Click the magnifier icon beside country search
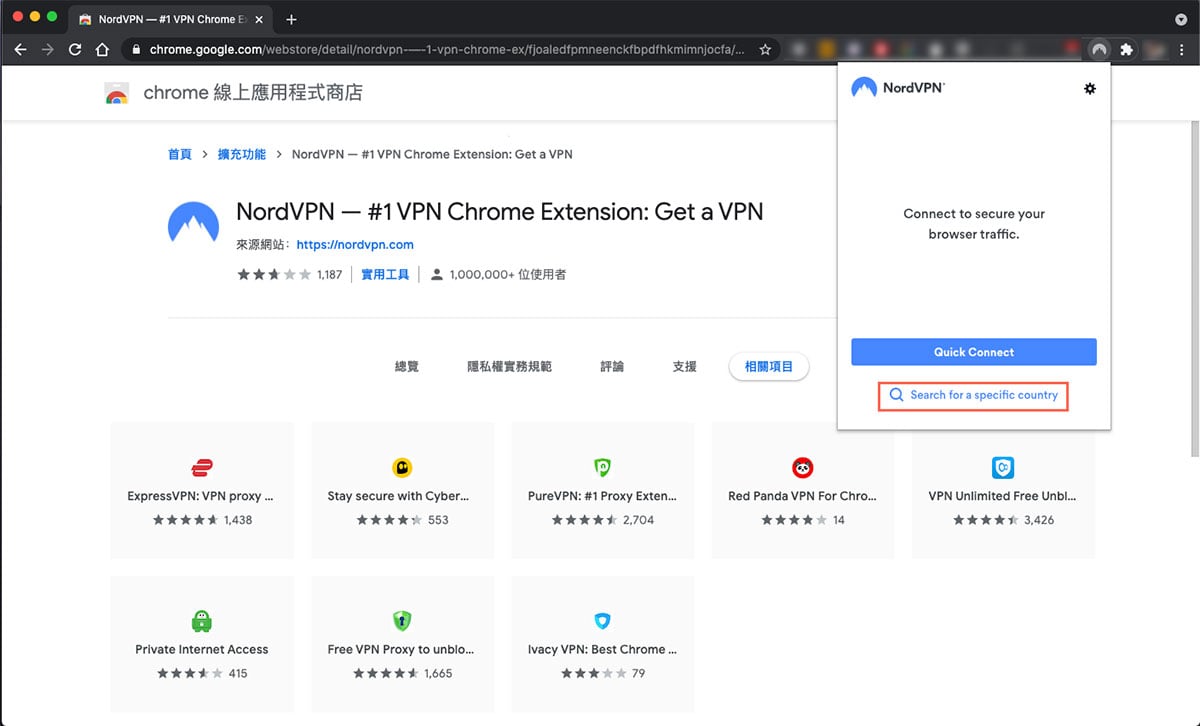 tap(896, 395)
